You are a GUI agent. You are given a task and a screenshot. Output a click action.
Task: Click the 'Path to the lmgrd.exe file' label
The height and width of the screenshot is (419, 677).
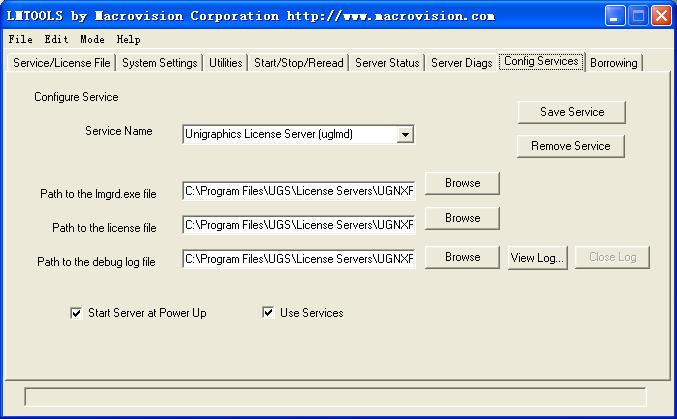98,194
